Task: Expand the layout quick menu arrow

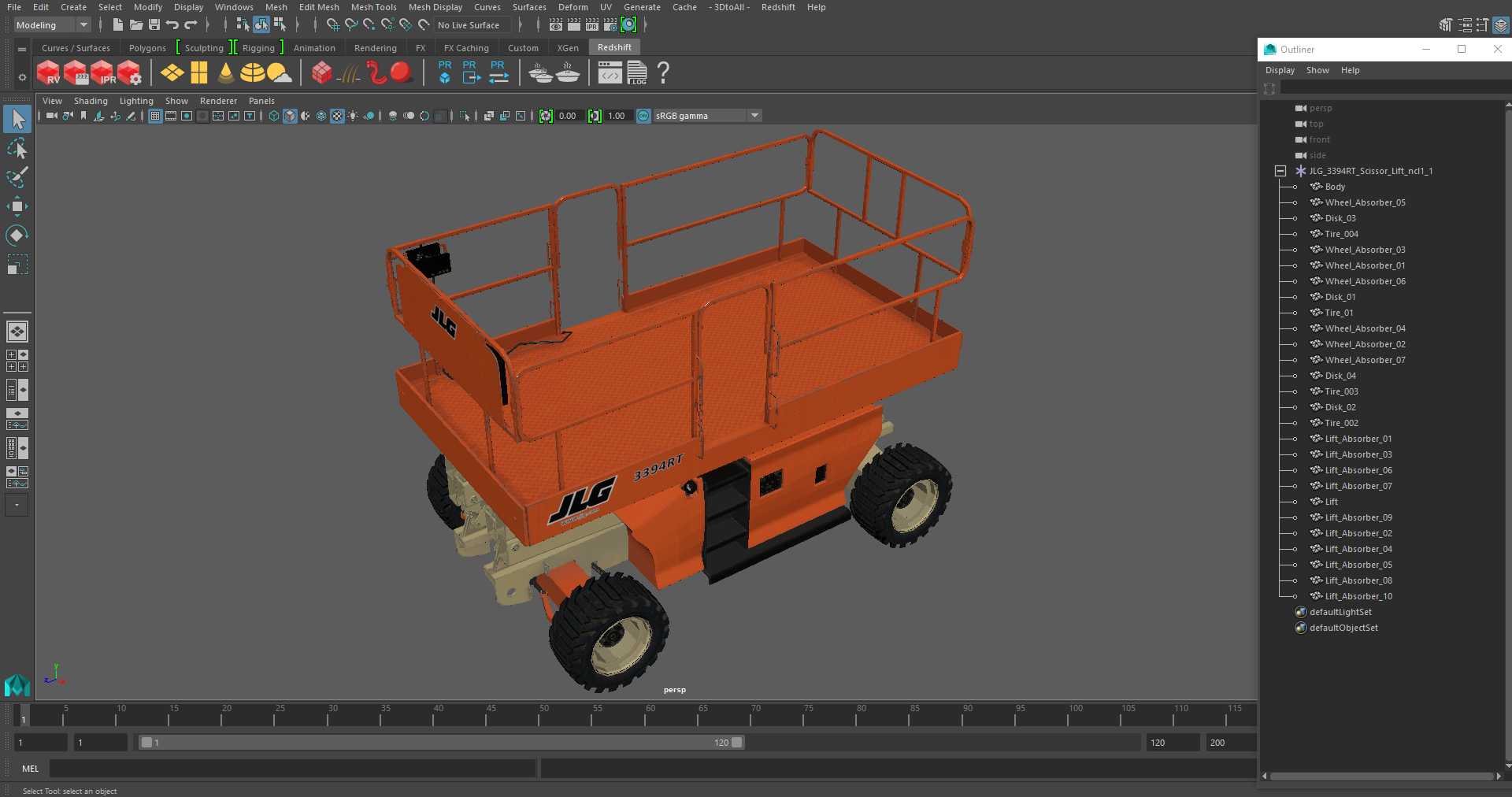Action: [17, 505]
